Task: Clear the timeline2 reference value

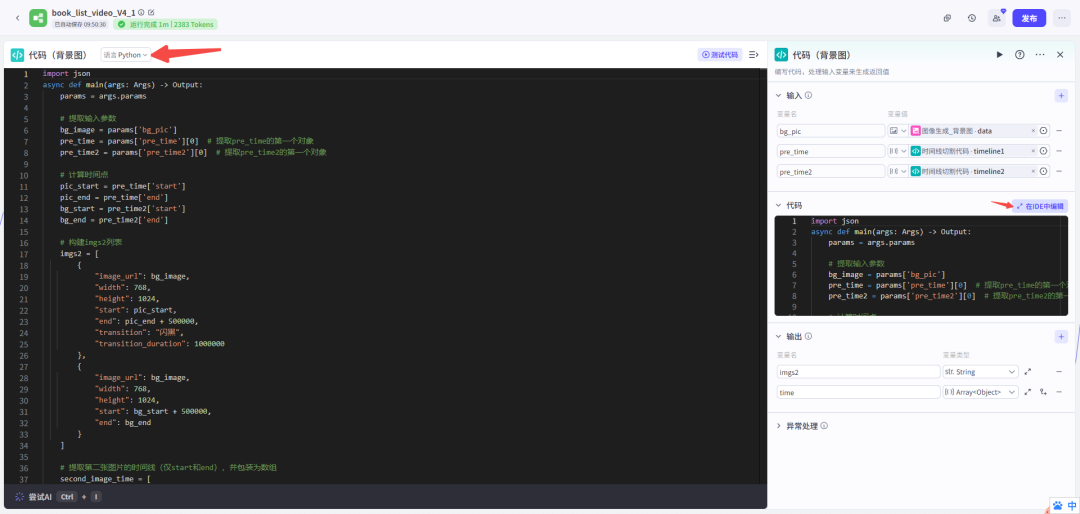Action: (1032, 172)
